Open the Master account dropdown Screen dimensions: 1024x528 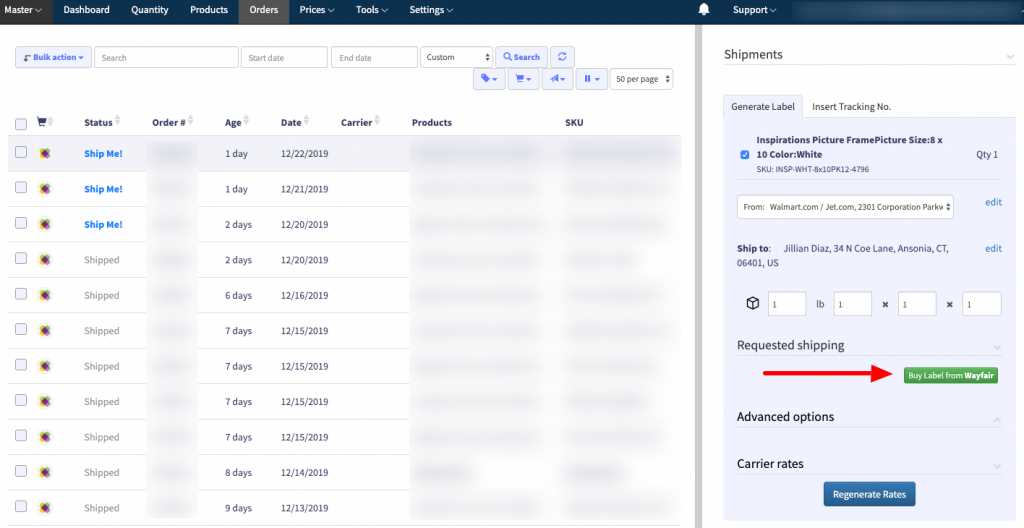[x=23, y=10]
